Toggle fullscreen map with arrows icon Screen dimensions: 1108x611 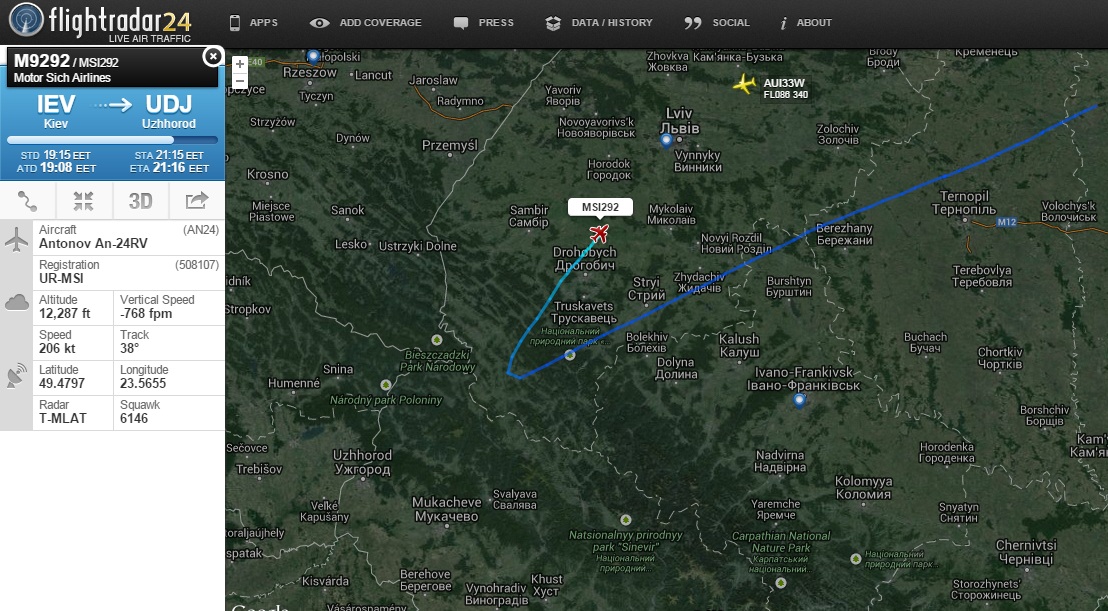click(x=83, y=201)
